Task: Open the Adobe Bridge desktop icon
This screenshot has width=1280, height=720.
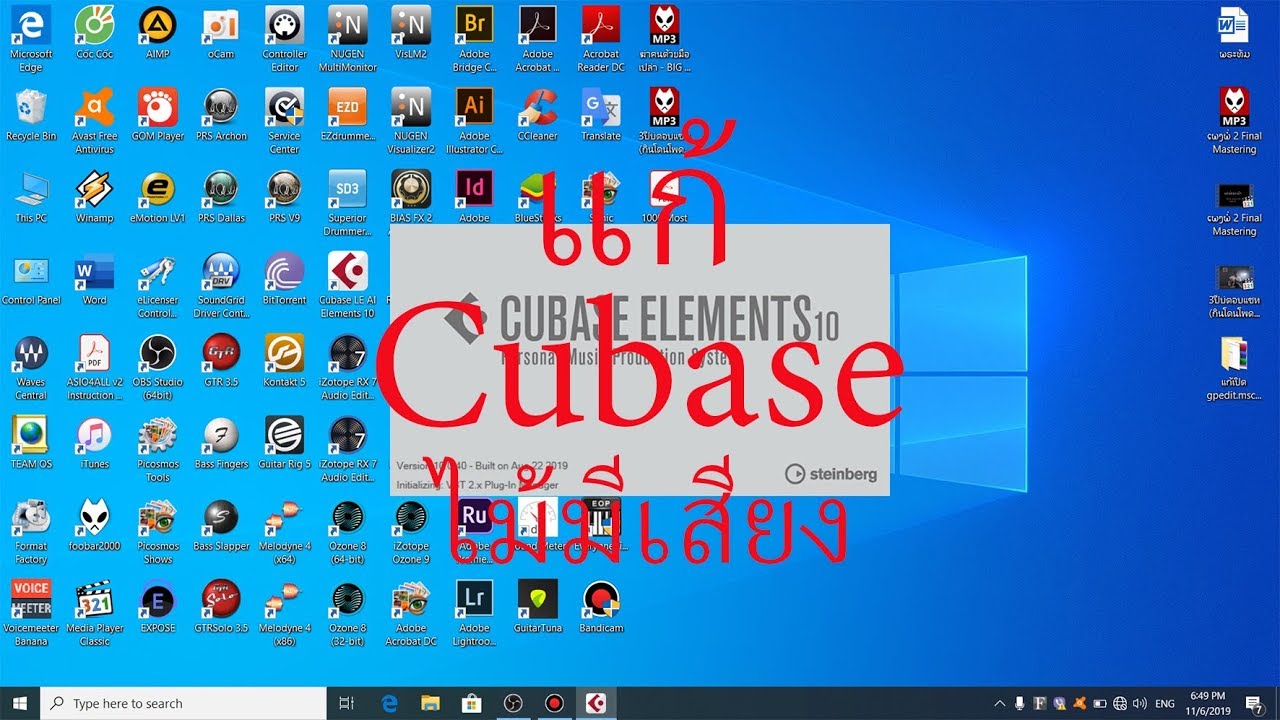Action: tap(474, 38)
